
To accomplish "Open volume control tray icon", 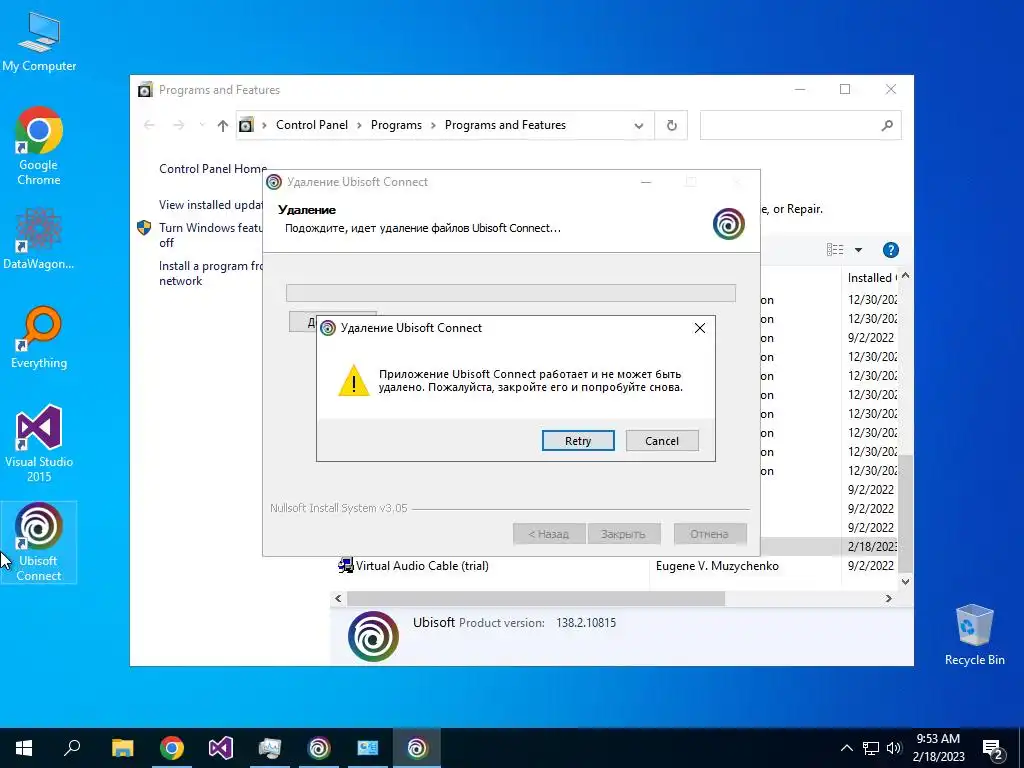I will tap(894, 748).
